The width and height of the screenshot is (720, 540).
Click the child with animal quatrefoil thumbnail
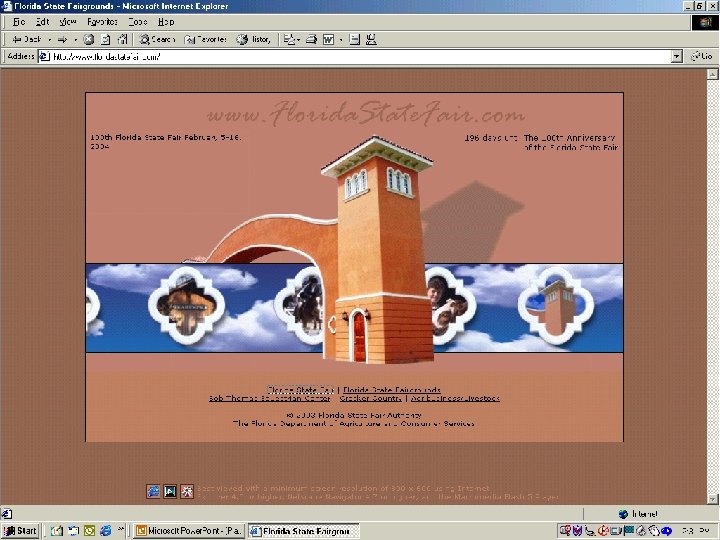click(450, 305)
